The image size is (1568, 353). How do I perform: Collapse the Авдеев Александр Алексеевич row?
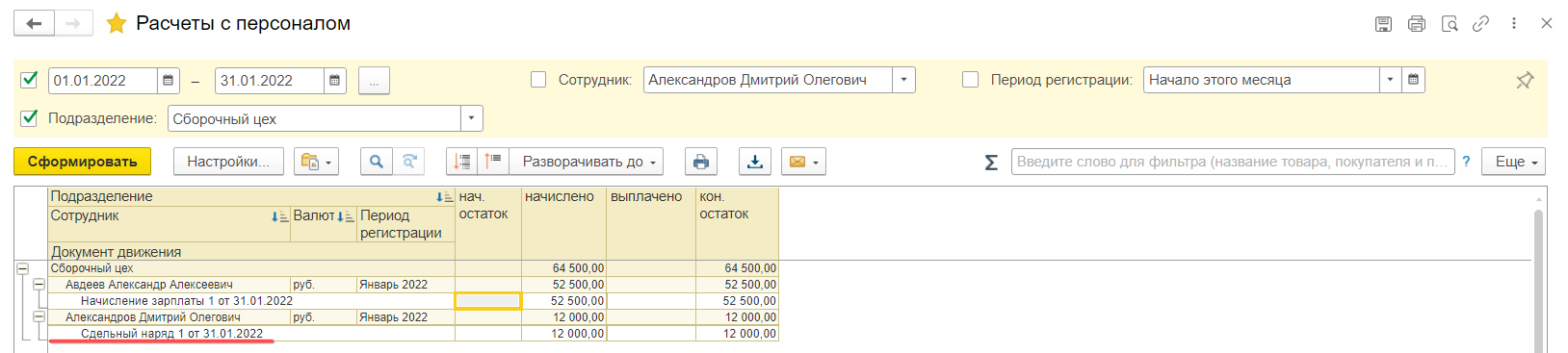[39, 285]
